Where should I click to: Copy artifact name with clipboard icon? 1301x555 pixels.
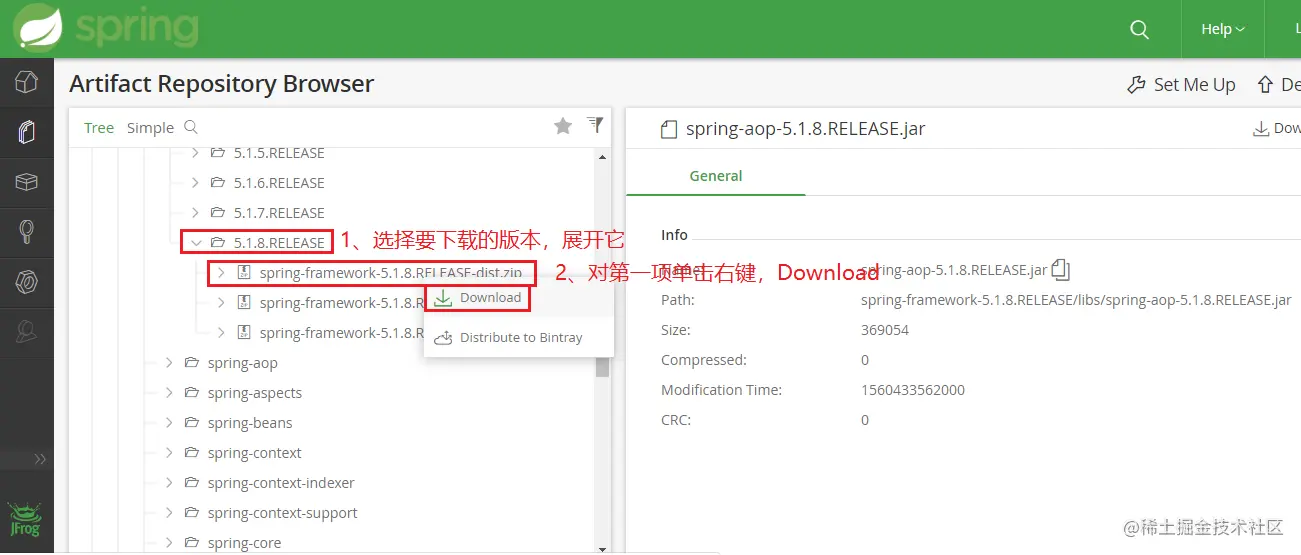point(1061,270)
